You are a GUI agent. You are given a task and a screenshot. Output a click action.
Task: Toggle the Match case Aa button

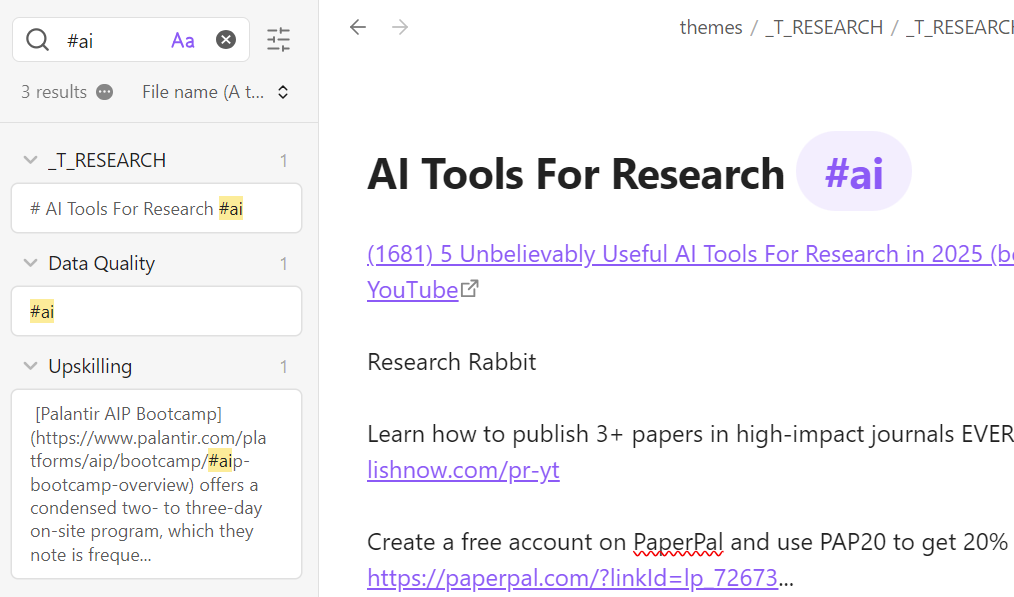point(183,40)
